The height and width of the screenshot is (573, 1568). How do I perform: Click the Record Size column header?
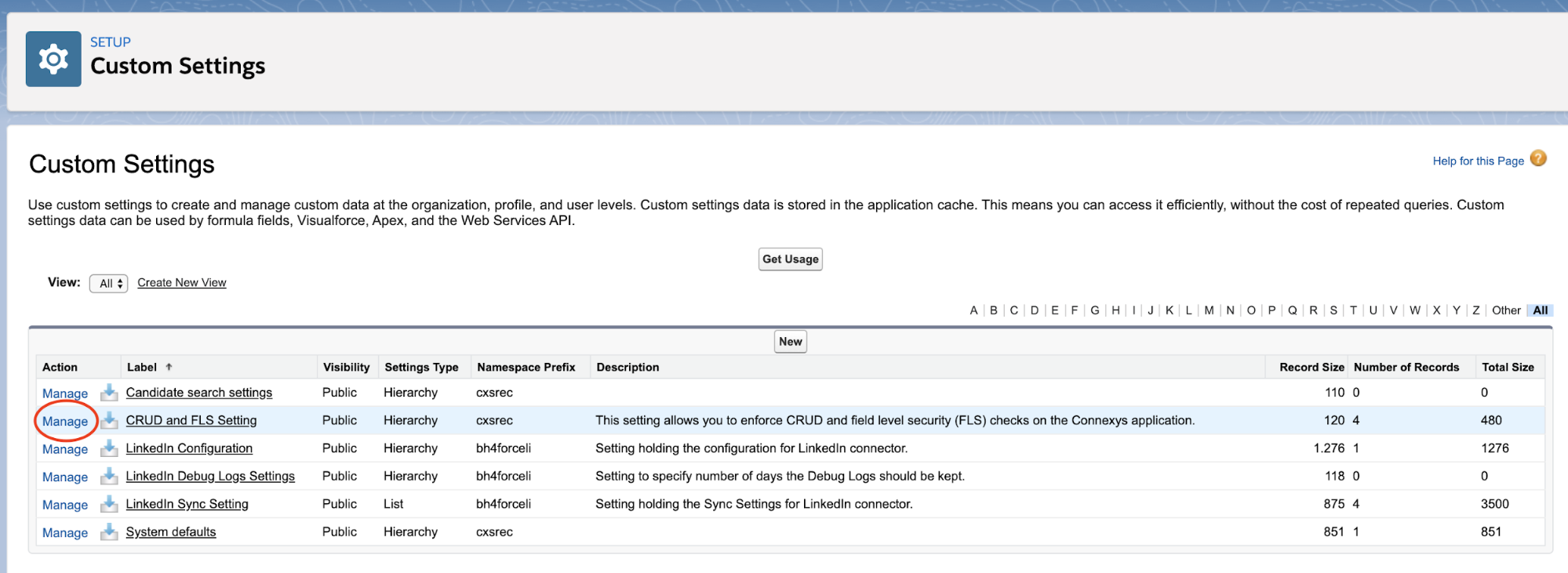[1312, 367]
